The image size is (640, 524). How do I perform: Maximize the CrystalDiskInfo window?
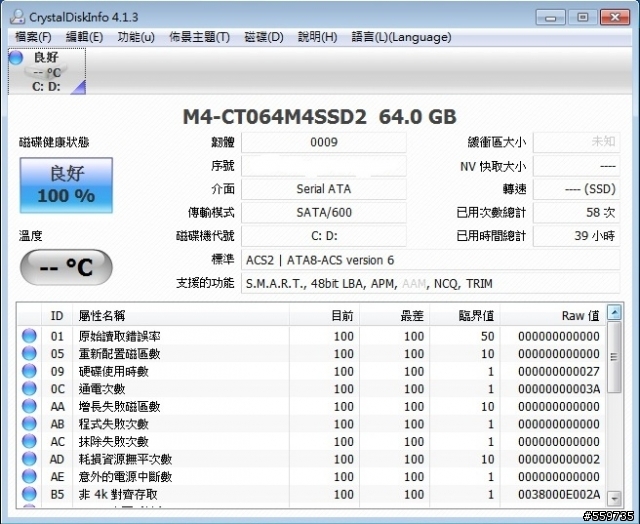[582, 18]
